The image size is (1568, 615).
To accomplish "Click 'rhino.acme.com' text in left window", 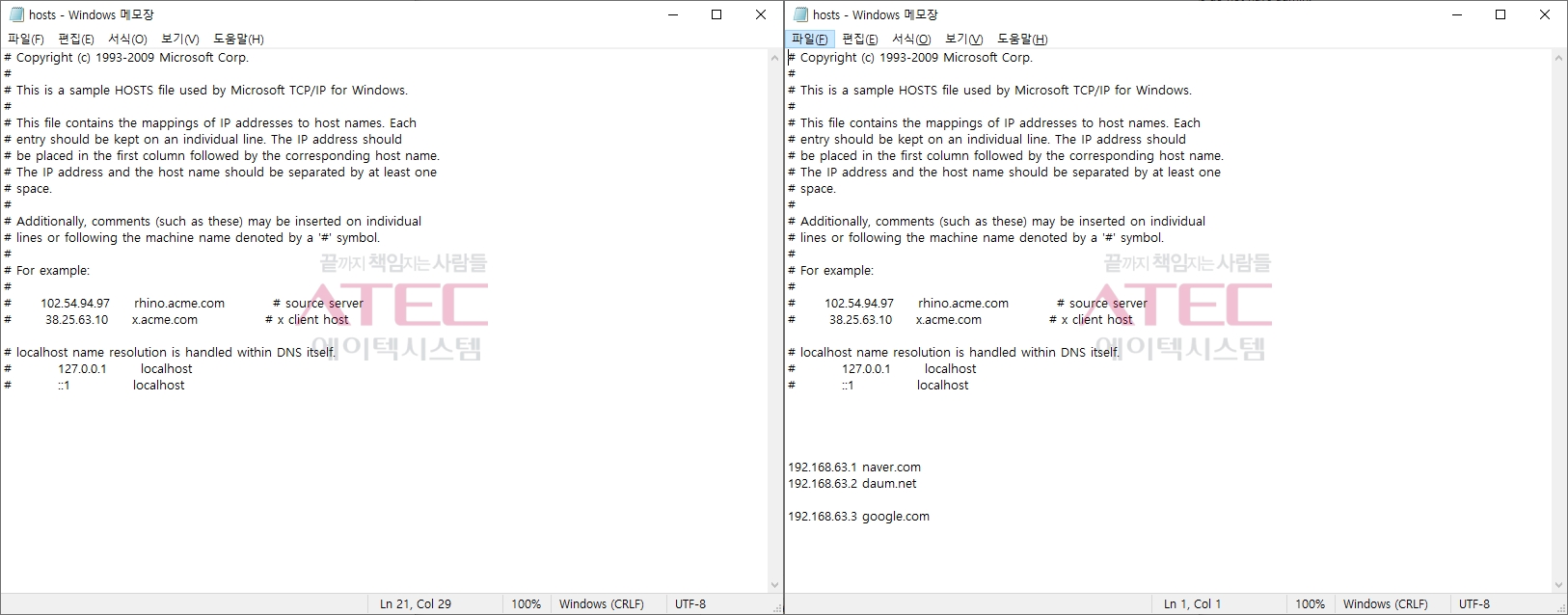I will point(179,304).
